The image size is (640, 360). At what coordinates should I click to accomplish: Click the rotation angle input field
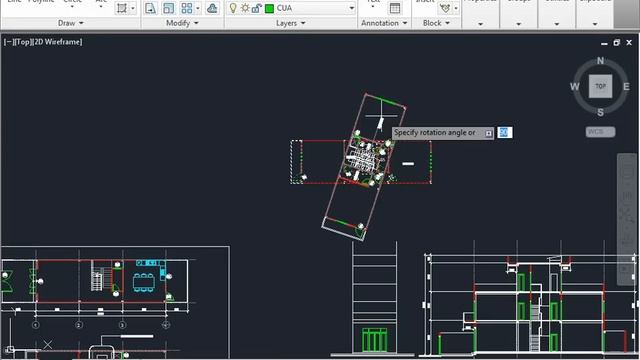click(505, 133)
